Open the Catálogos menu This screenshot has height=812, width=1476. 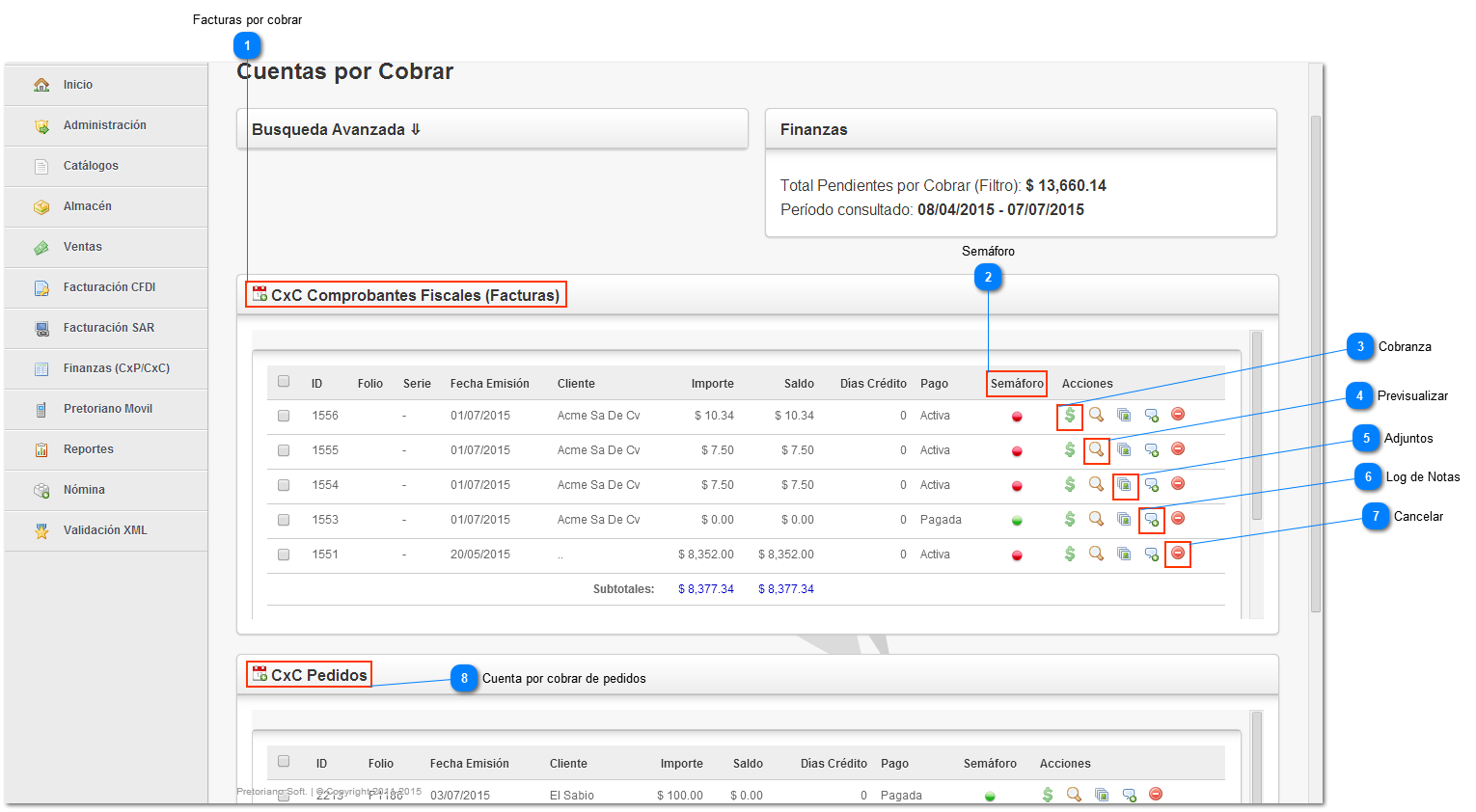[x=106, y=166]
